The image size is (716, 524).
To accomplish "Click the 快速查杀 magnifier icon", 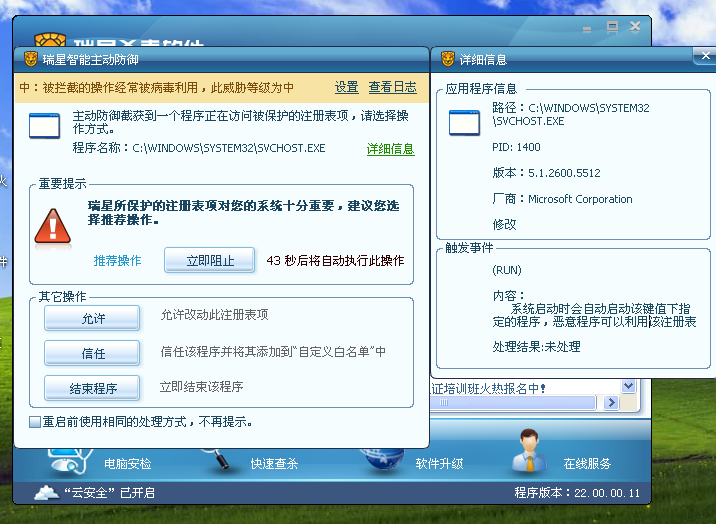I will pos(217,458).
